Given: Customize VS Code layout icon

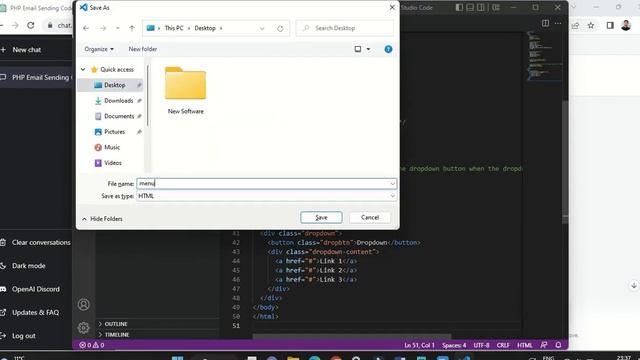Looking at the screenshot, I should tap(496, 7).
